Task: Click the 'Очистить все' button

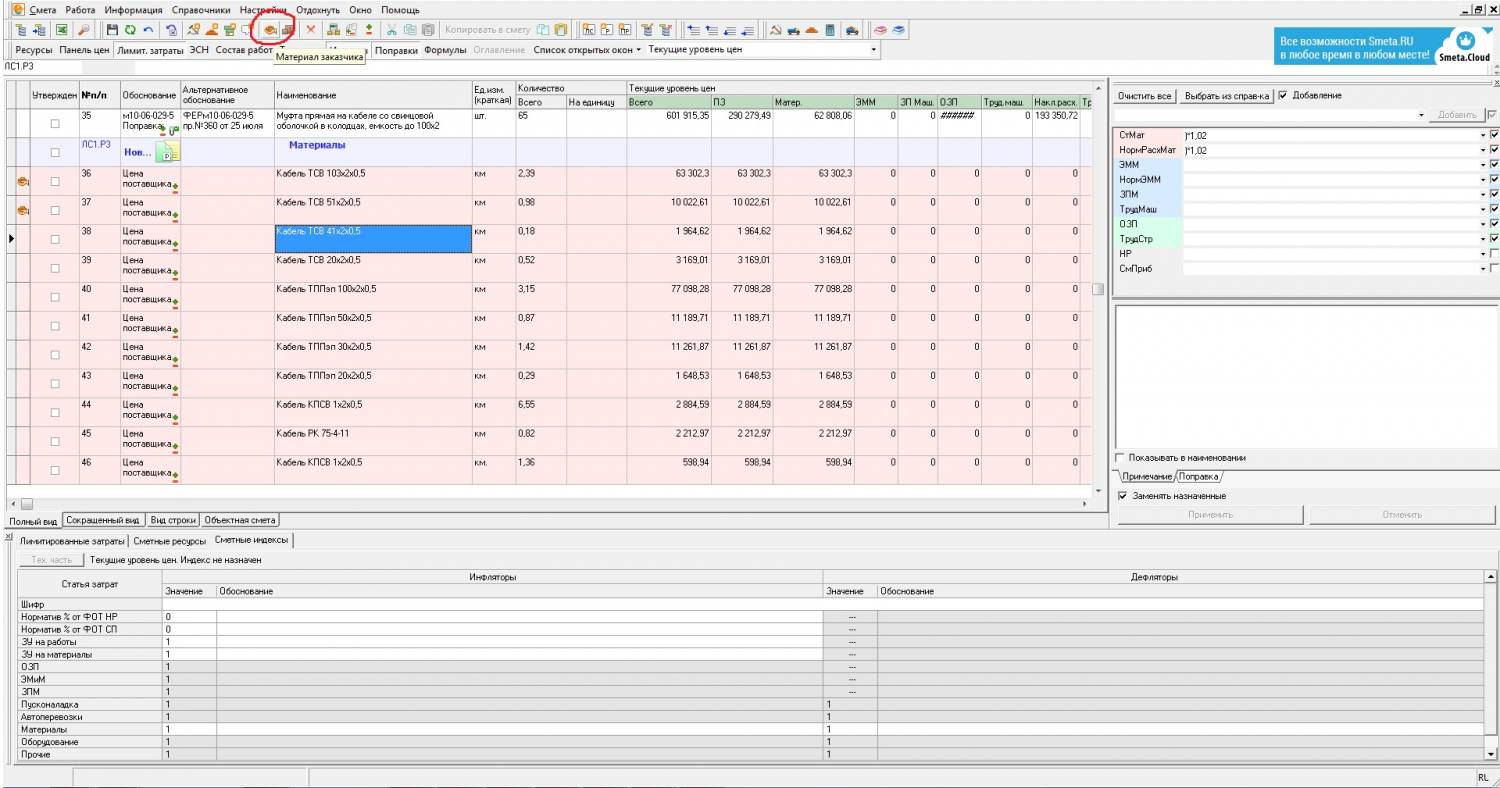Action: [1144, 96]
